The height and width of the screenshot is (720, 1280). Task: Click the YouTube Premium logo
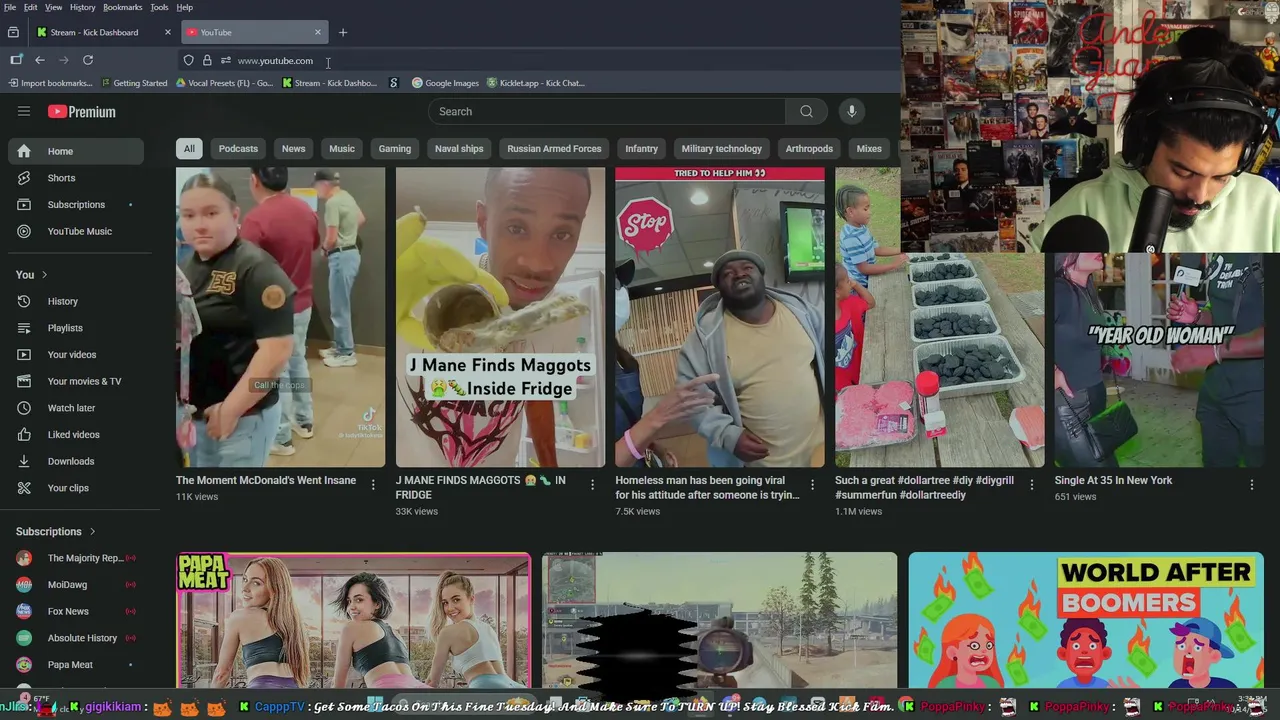pyautogui.click(x=82, y=112)
